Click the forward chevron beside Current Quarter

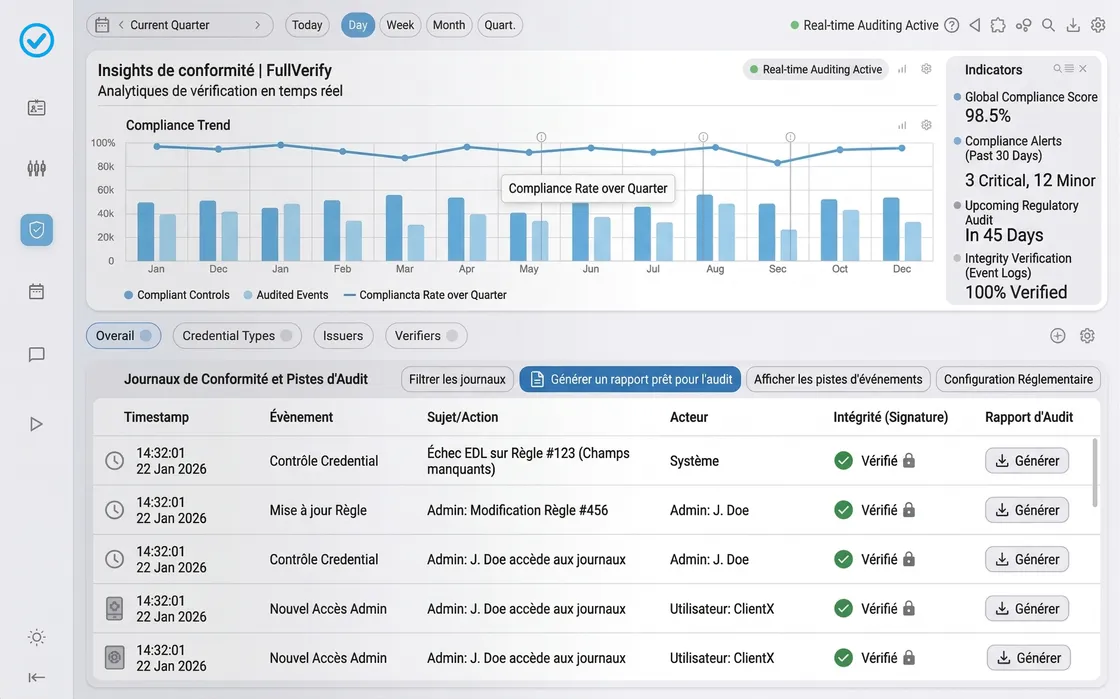pos(258,24)
